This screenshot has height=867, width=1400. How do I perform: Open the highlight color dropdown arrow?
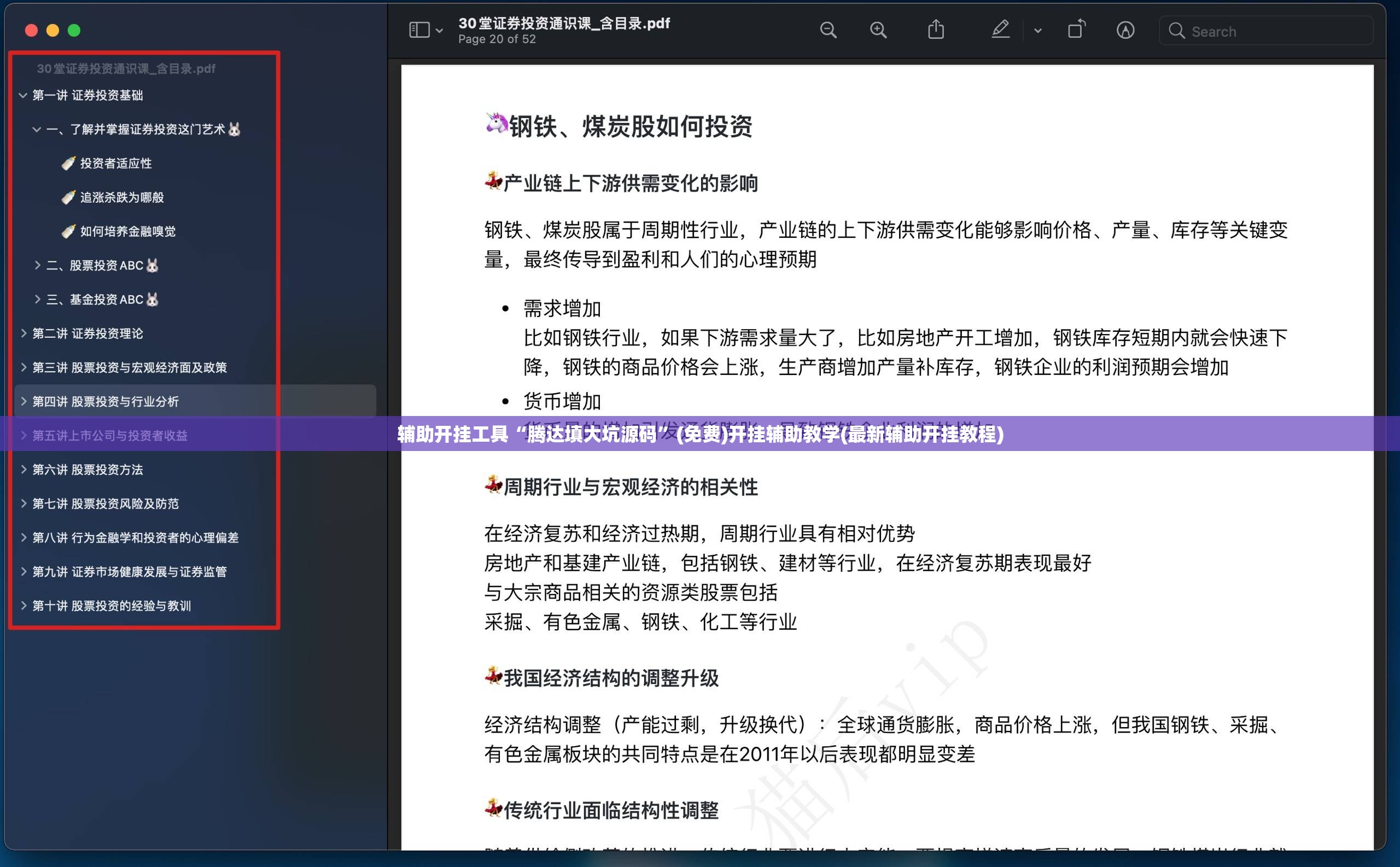pyautogui.click(x=1037, y=31)
